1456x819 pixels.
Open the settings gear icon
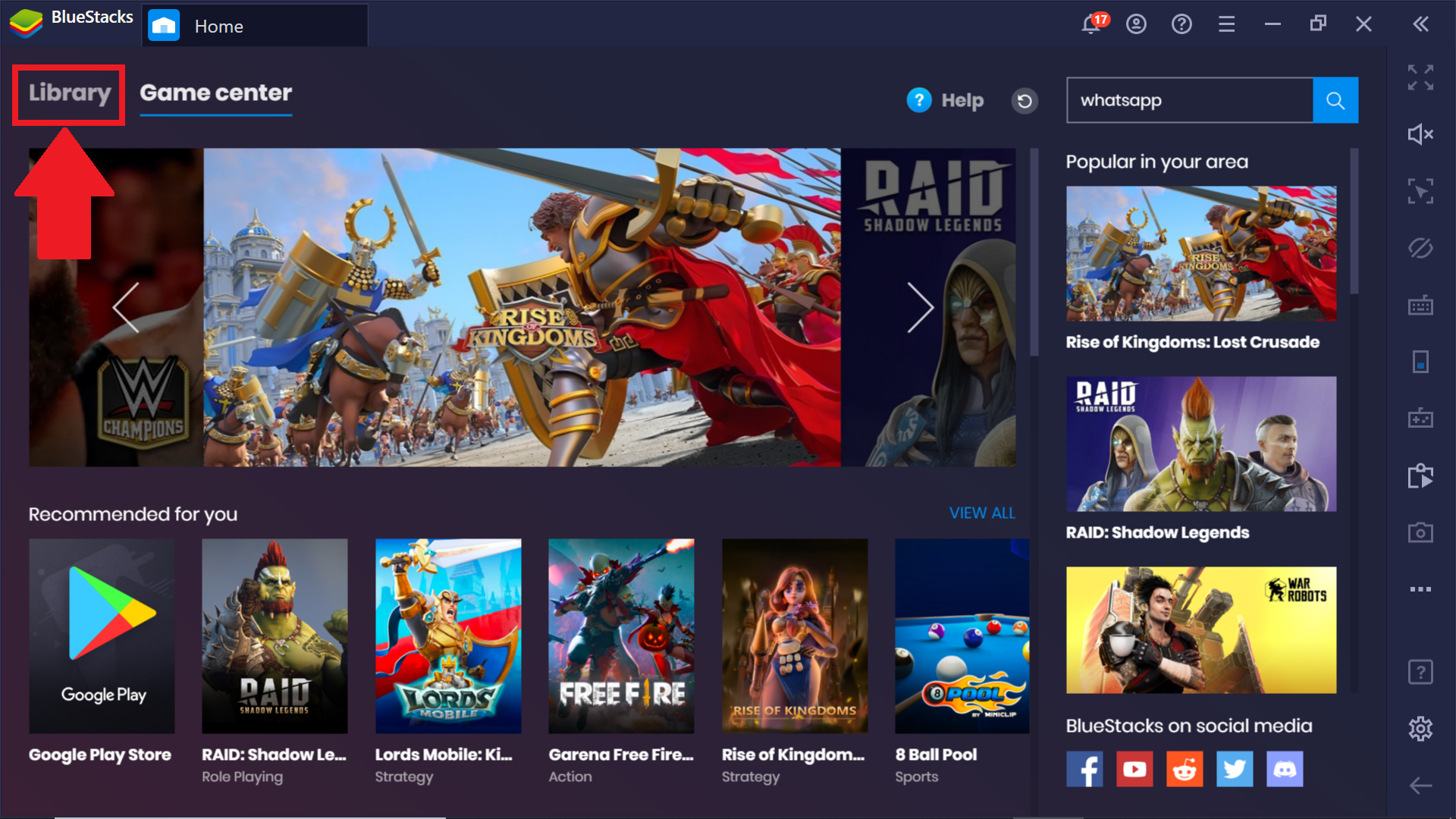tap(1420, 729)
